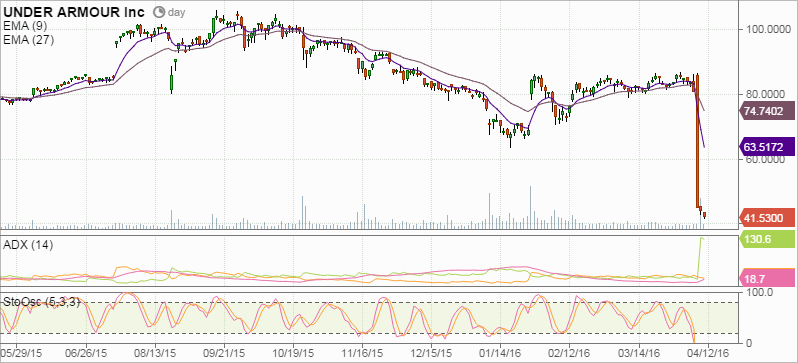Select the StoOsc (5,3,3) indicator label
This screenshot has height=363, width=798.
point(42,301)
